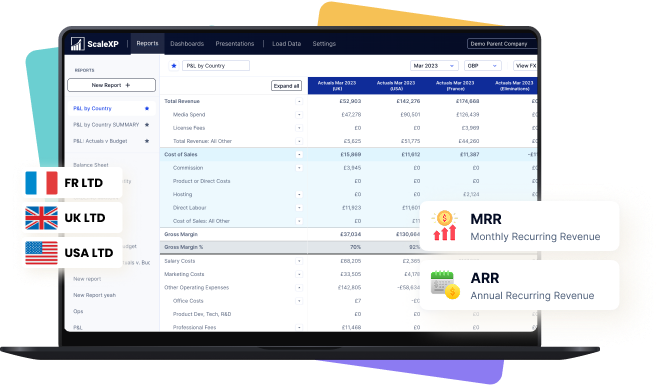Toggle star on P&L Actuals v Budget
Screen dimensions: 660x386
point(147,141)
